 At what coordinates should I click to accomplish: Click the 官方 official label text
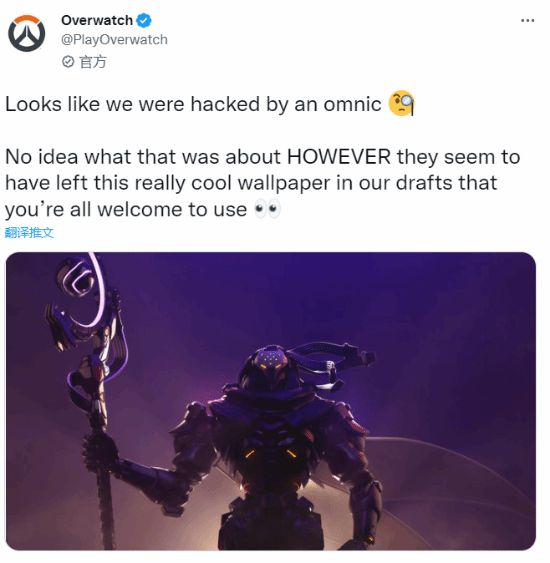click(x=93, y=62)
